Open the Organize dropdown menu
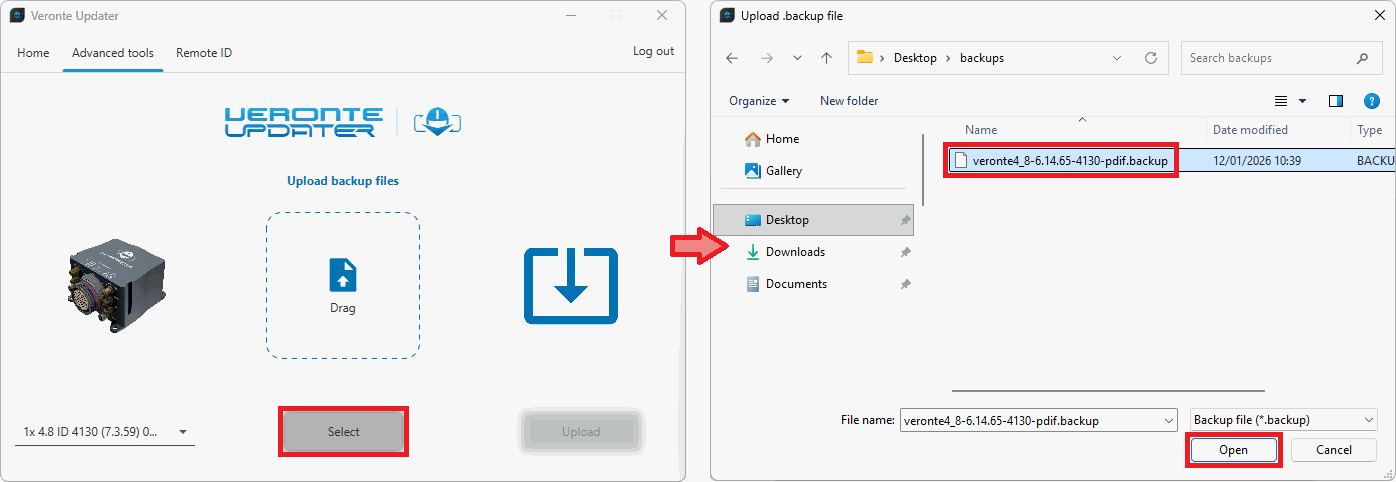1396x482 pixels. pos(759,101)
